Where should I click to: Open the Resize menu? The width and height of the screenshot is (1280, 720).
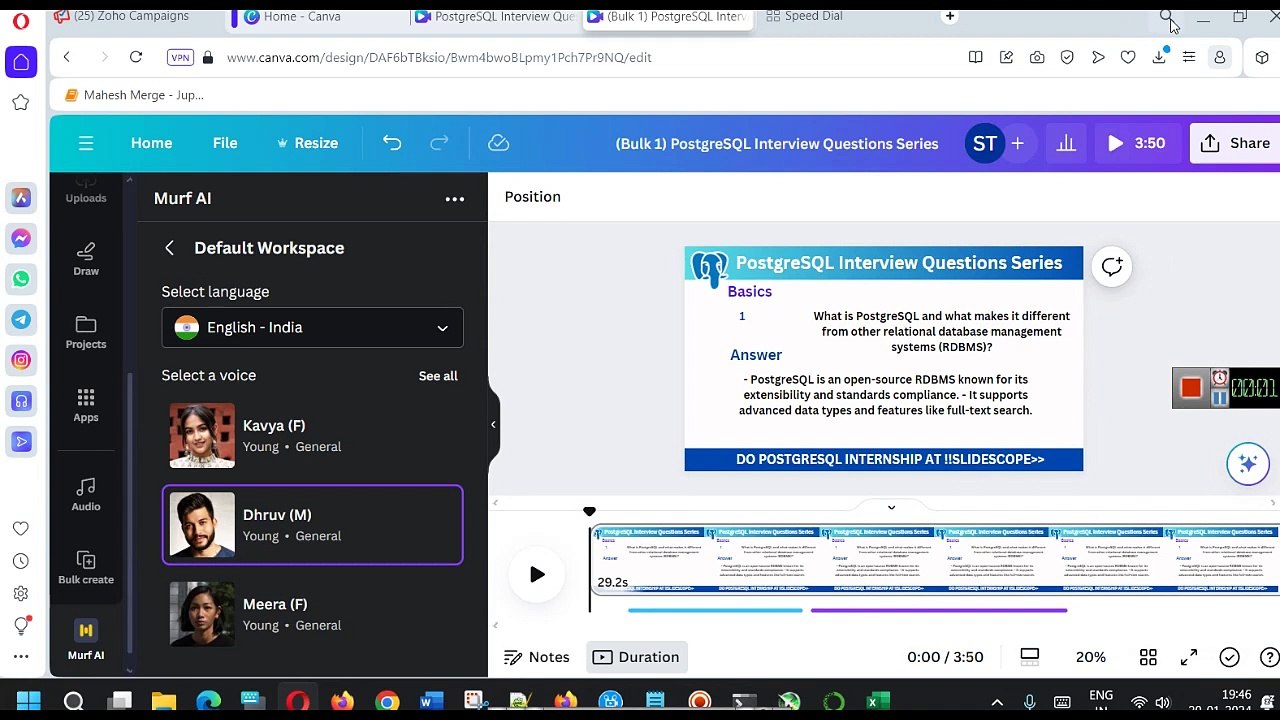click(307, 143)
